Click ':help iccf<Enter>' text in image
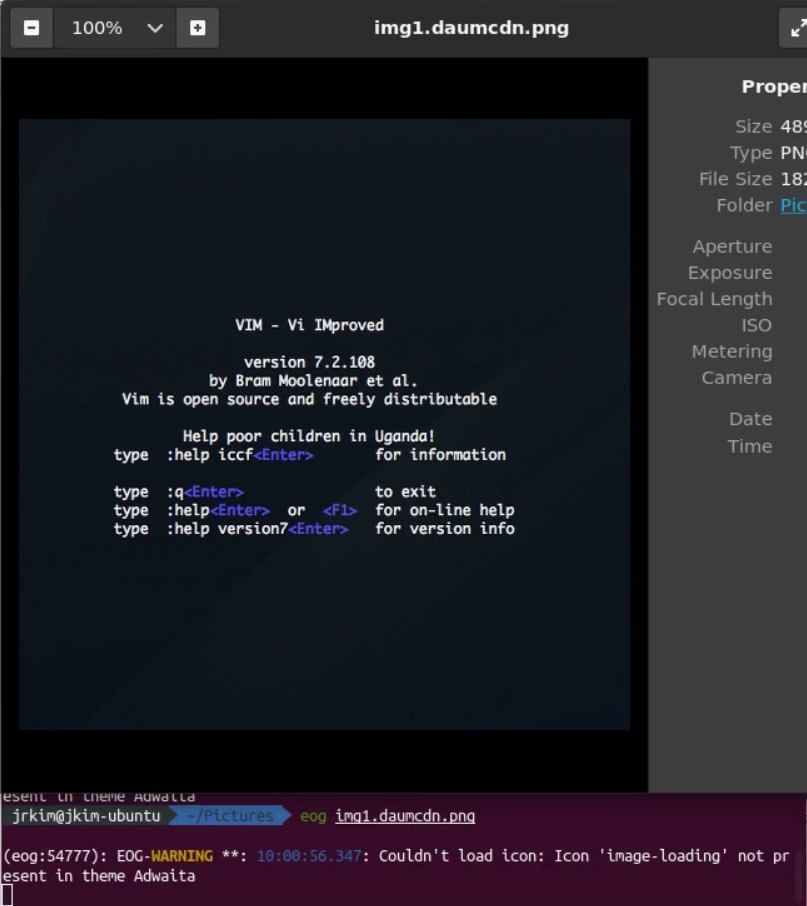This screenshot has height=906, width=807. pos(240,455)
